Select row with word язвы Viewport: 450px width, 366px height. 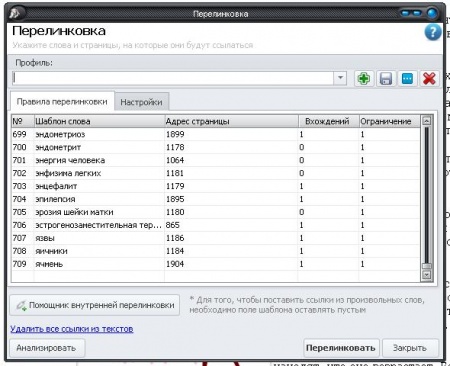(x=215, y=238)
